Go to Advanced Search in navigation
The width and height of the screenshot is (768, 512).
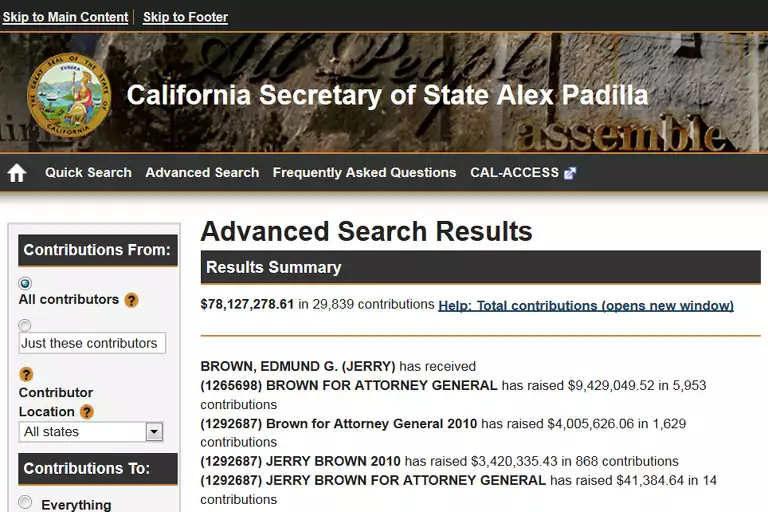pos(202,172)
